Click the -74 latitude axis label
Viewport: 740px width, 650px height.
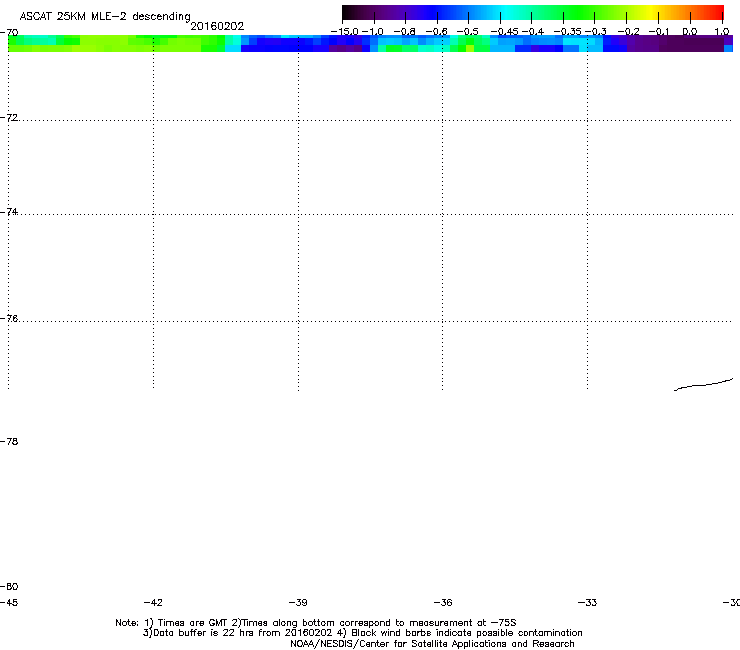pos(9,211)
